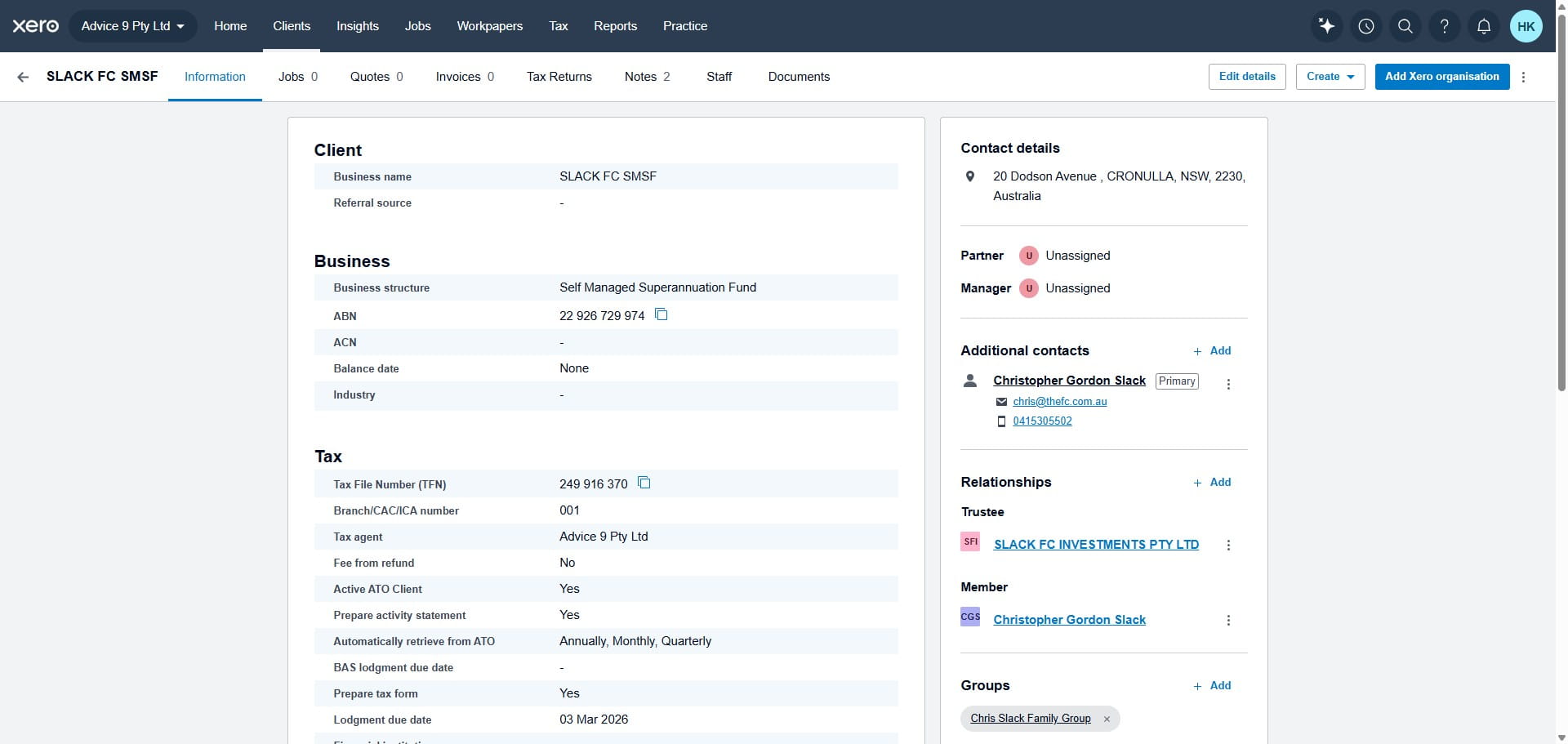Switch to the Quotes tab
The height and width of the screenshot is (744, 1568).
[x=376, y=77]
